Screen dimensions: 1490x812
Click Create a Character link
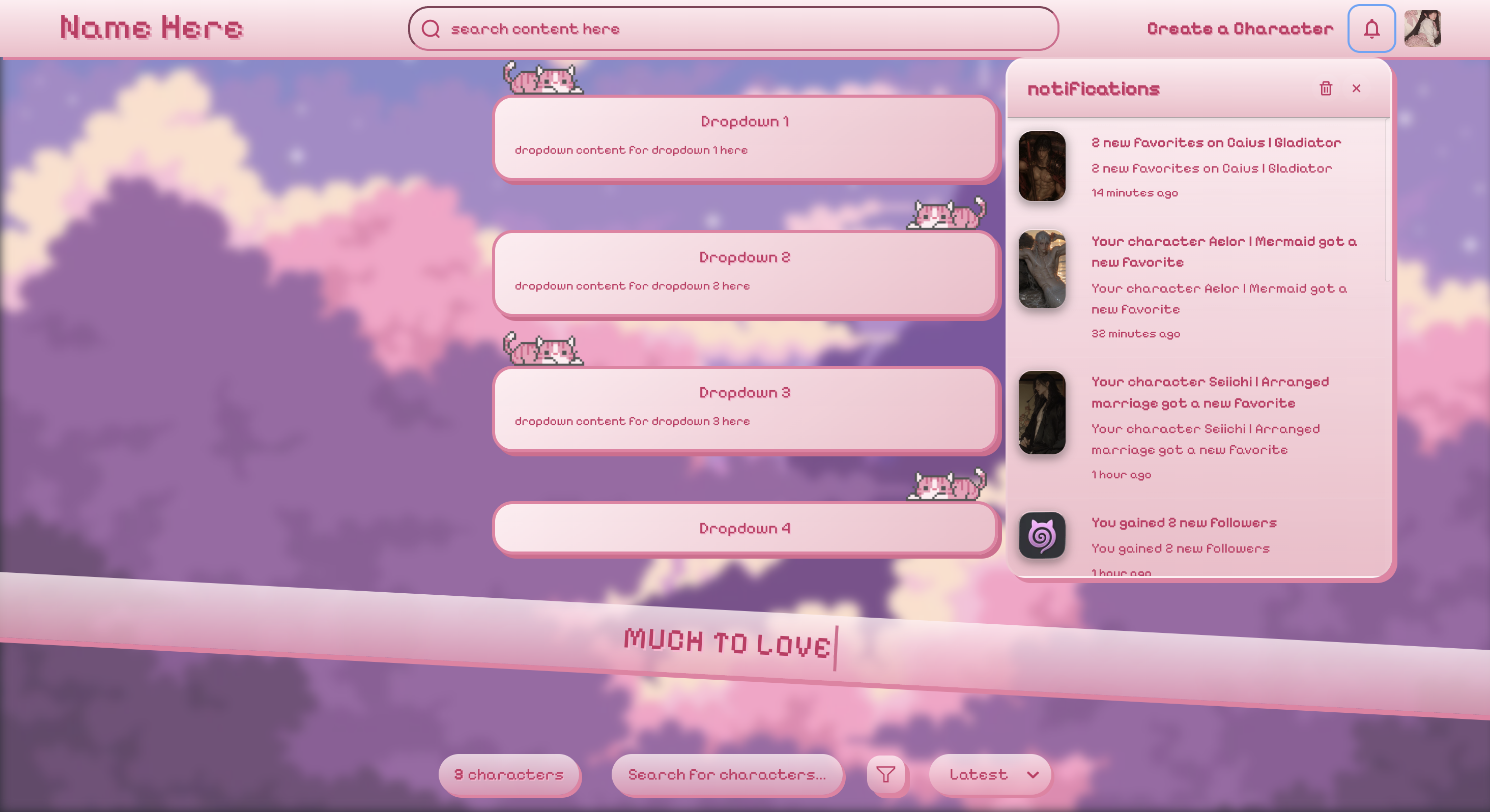pyautogui.click(x=1240, y=29)
